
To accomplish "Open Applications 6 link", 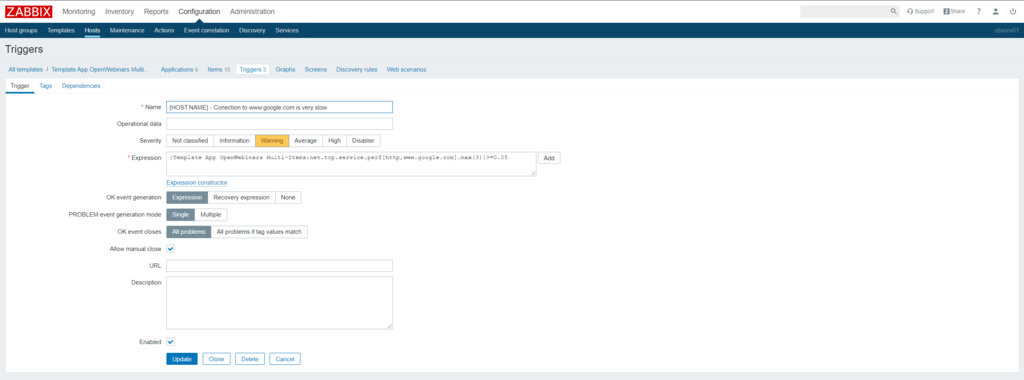I will (x=179, y=69).
